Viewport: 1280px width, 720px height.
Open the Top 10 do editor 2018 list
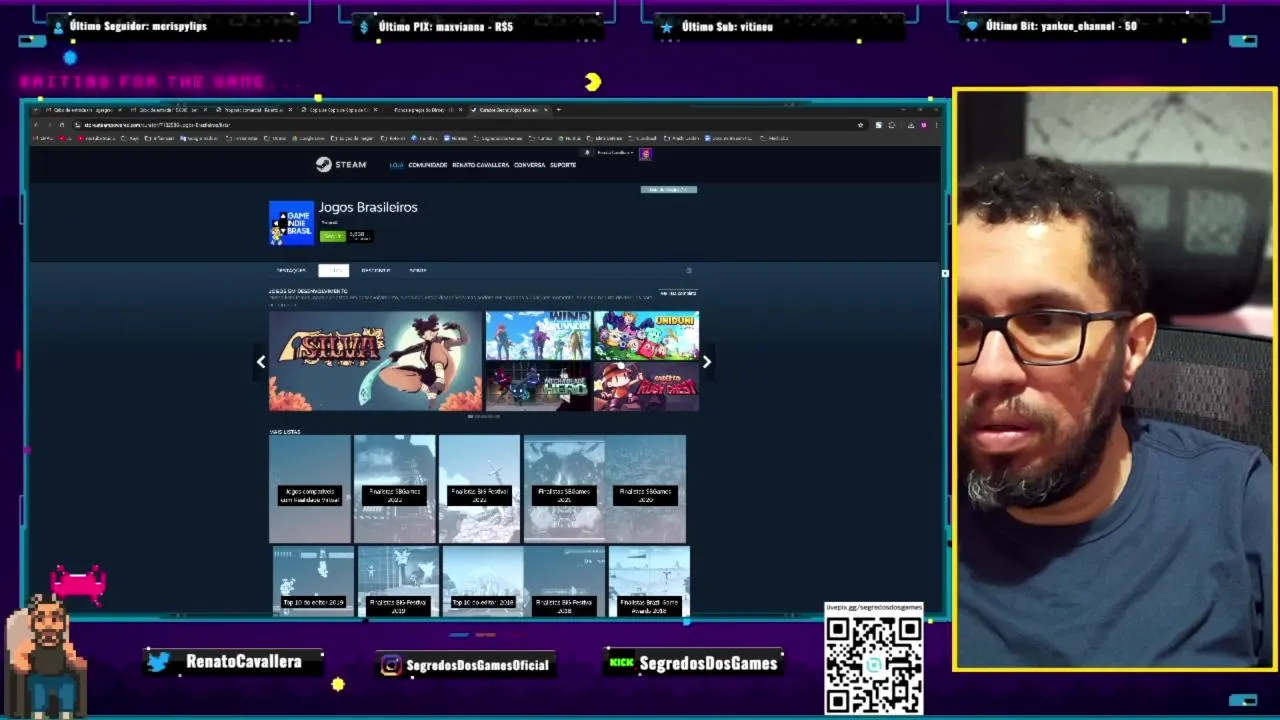coord(483,581)
